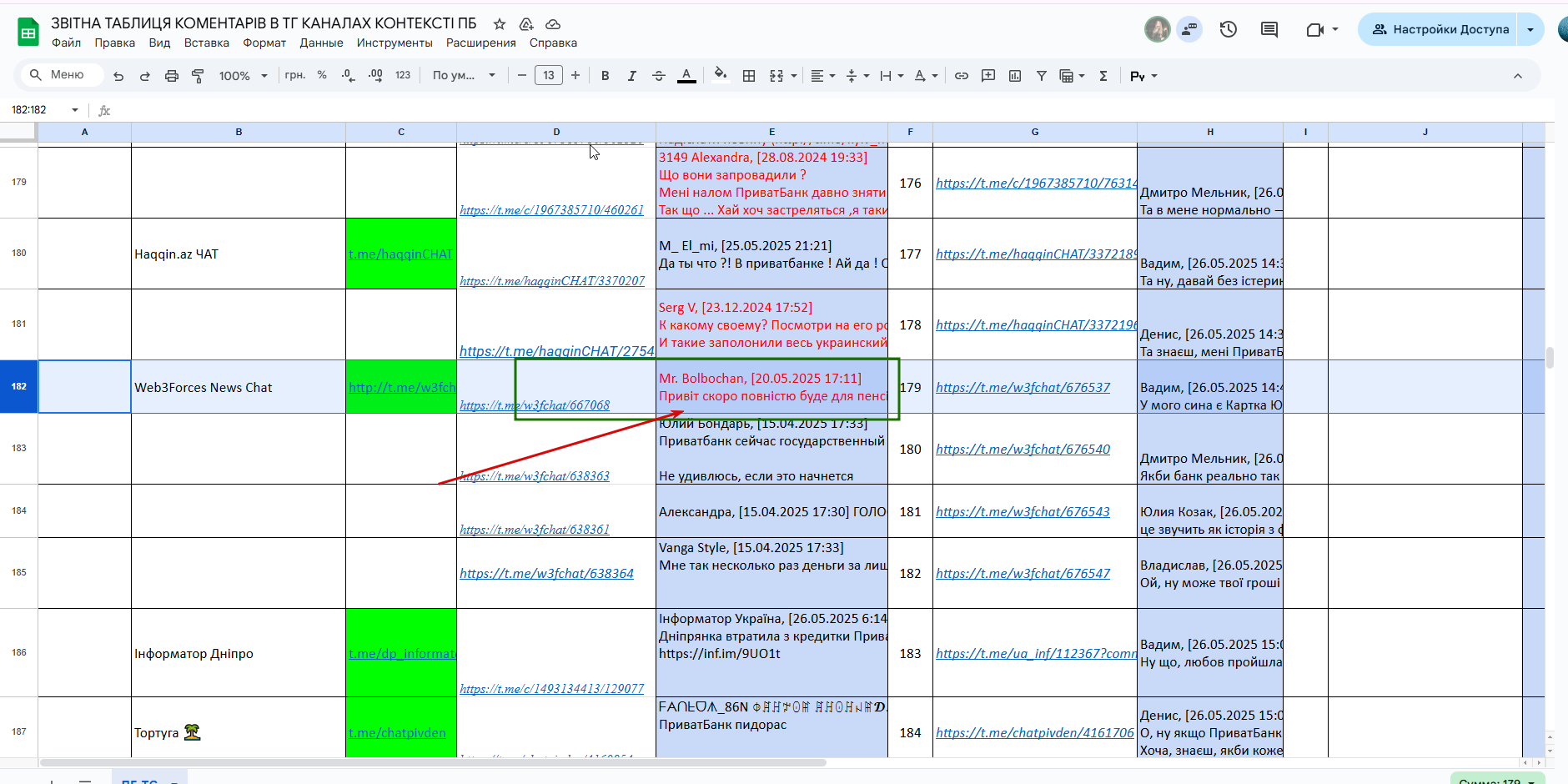
Task: Activate the paint format roller icon
Action: pos(198,76)
